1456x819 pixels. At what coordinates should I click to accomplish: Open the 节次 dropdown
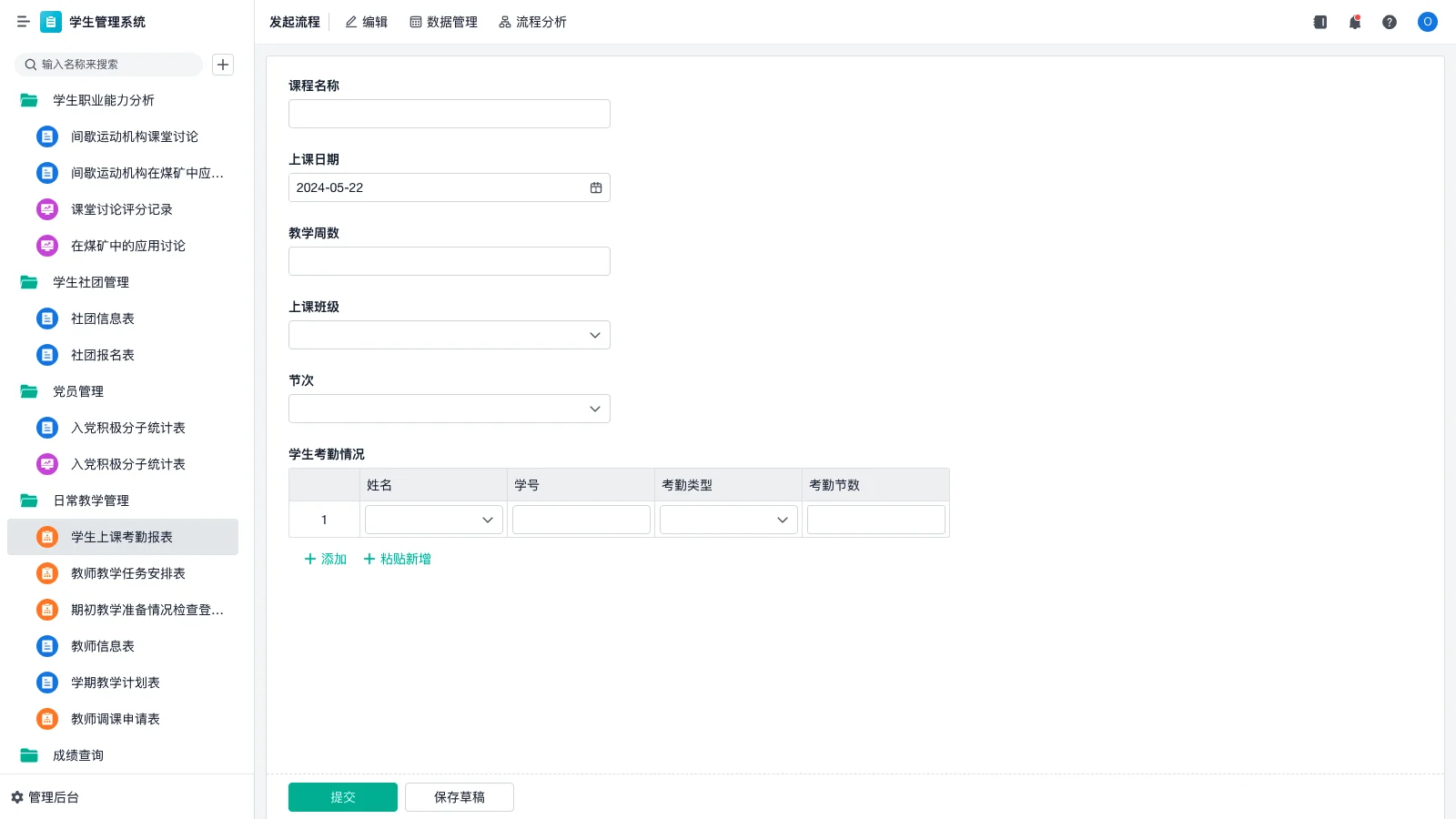pos(594,409)
